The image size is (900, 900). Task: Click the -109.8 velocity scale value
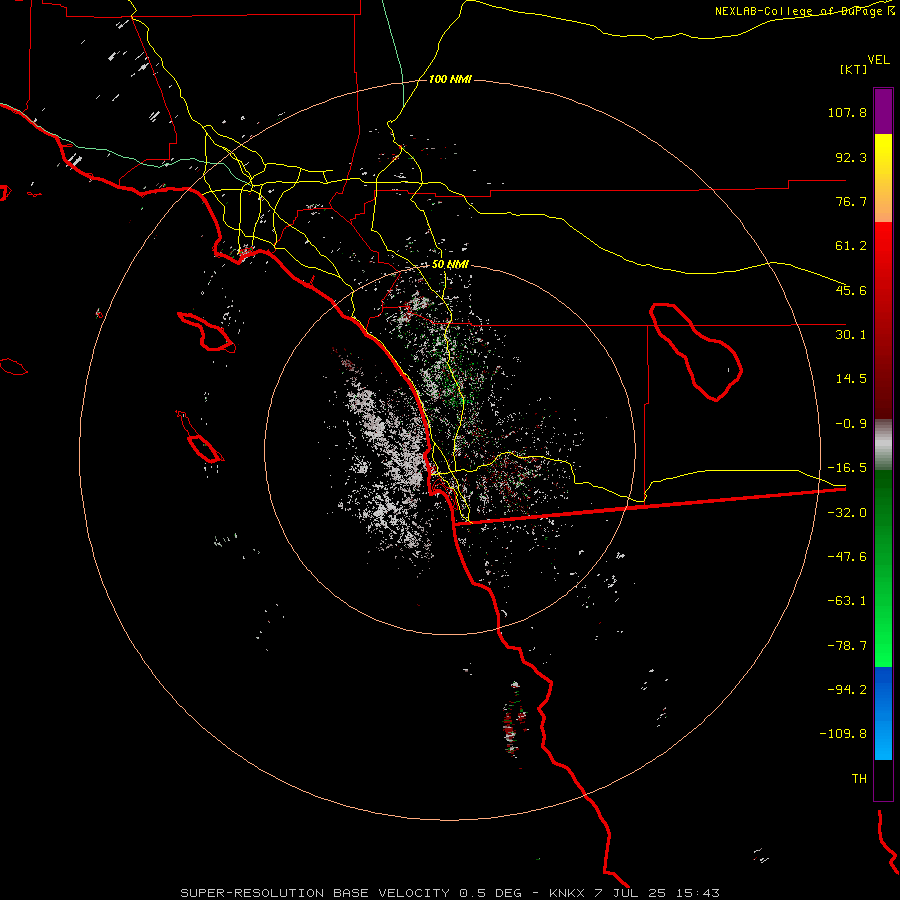pyautogui.click(x=843, y=734)
